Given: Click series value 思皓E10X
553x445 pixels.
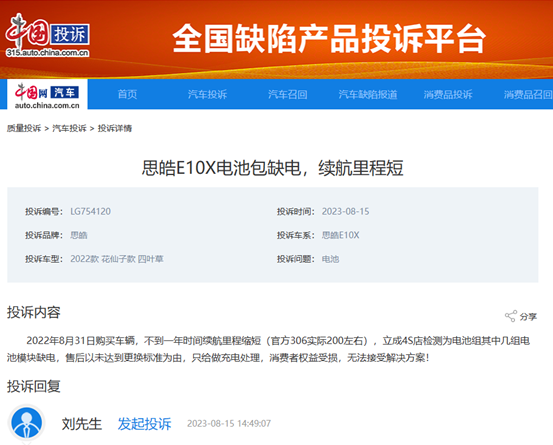Looking at the screenshot, I should [x=340, y=235].
